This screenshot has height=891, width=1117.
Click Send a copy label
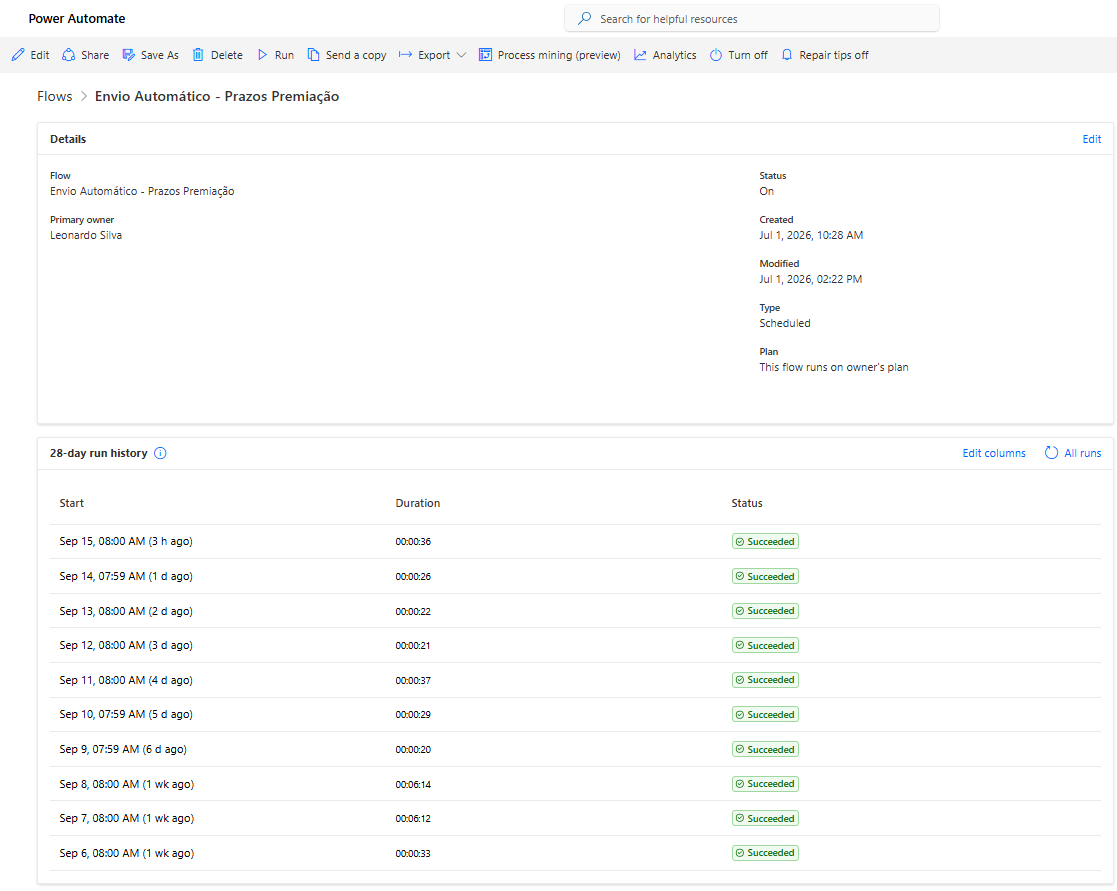click(356, 55)
